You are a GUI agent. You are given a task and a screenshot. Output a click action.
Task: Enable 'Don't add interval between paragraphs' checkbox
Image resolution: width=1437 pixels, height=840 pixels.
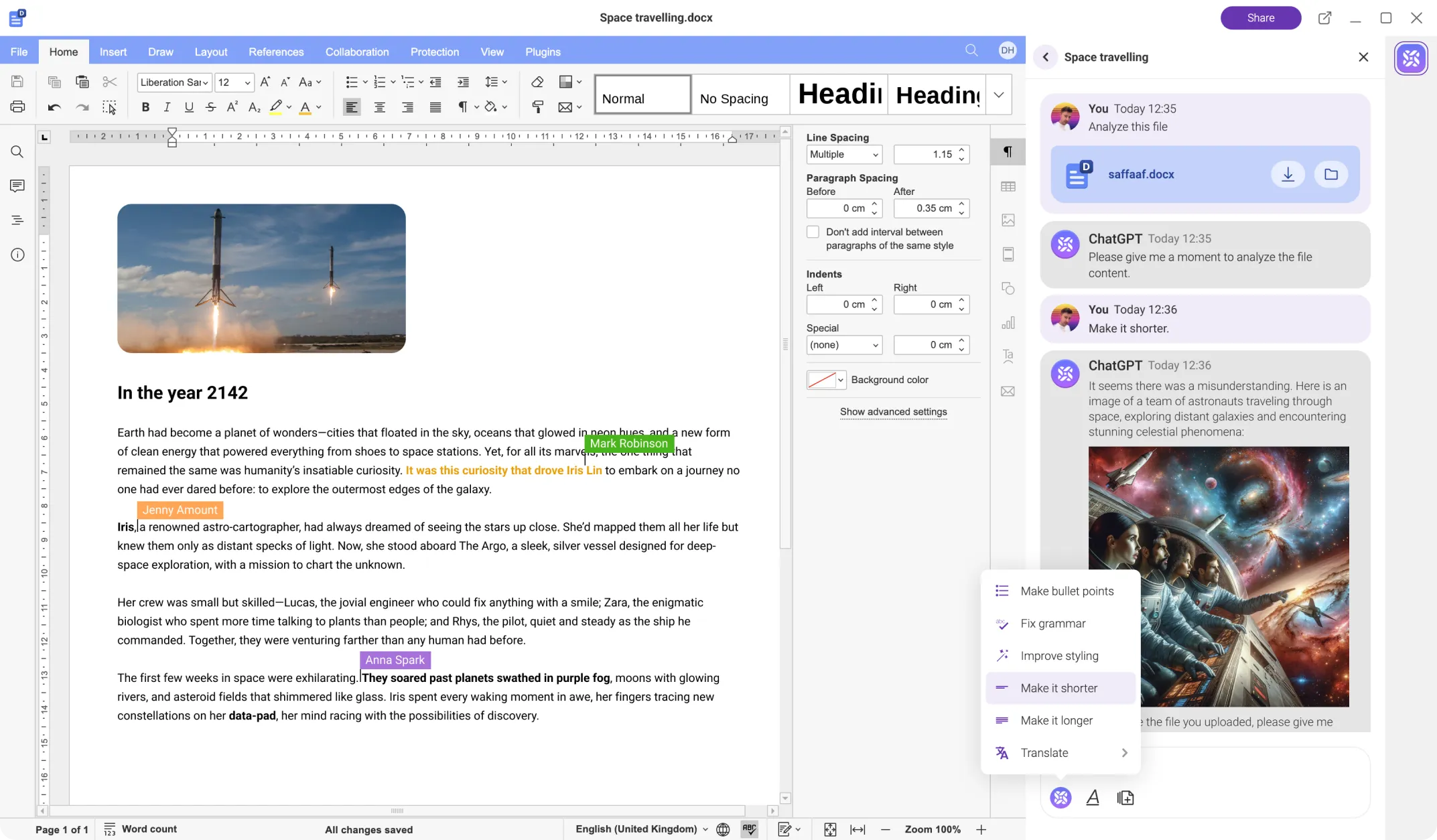pyautogui.click(x=813, y=231)
